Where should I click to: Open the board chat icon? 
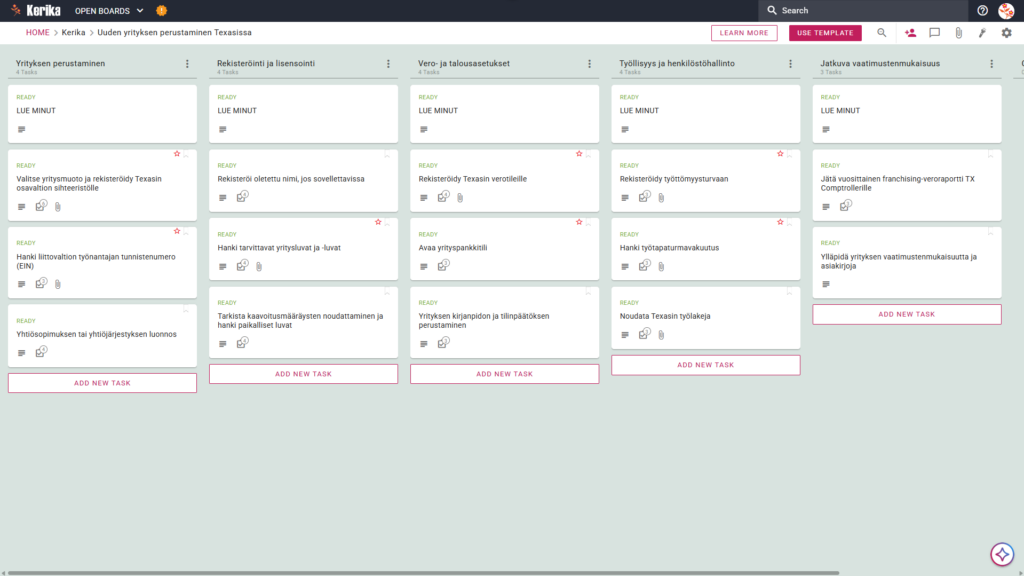coord(935,33)
